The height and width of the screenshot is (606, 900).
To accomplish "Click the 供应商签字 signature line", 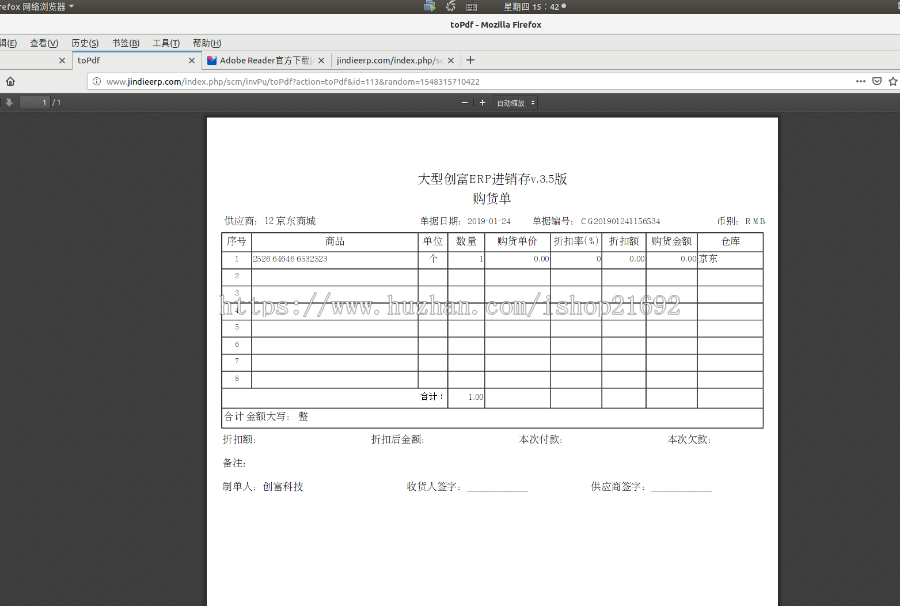I will [x=681, y=489].
